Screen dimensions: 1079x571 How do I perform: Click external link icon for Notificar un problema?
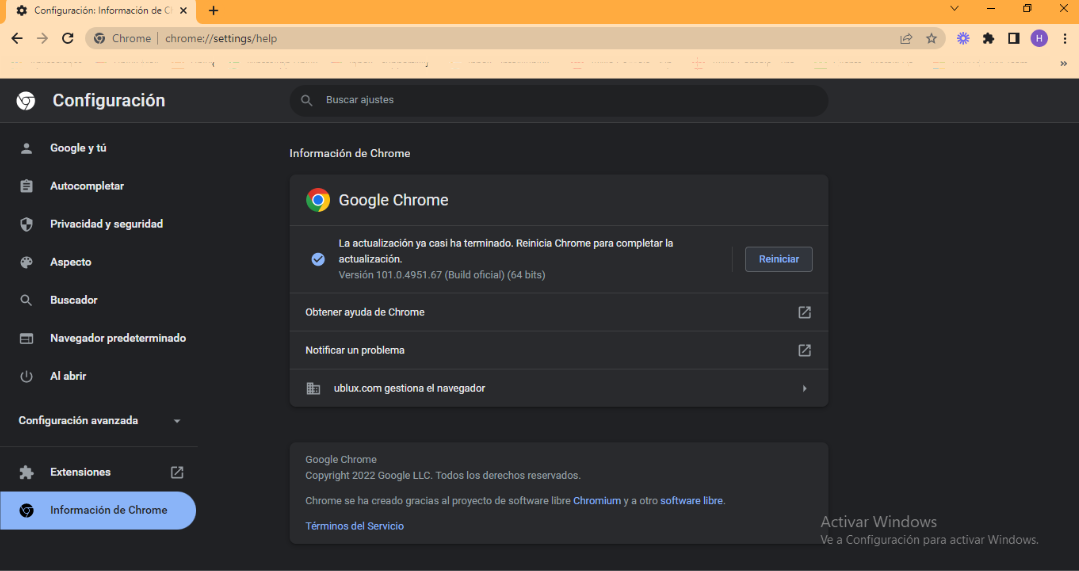tap(804, 350)
